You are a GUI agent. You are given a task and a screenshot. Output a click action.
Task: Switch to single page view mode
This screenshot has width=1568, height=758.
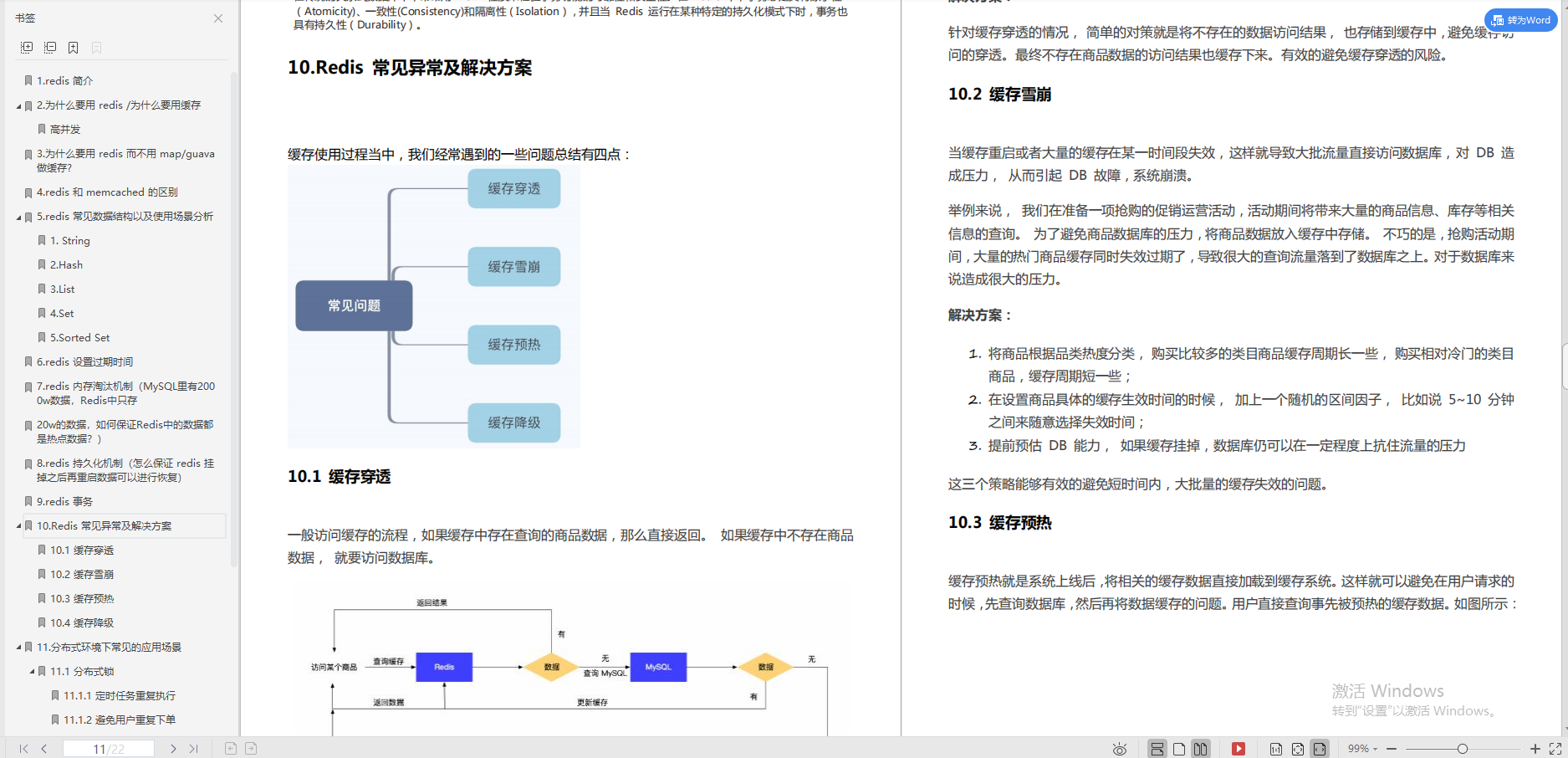point(1179,749)
